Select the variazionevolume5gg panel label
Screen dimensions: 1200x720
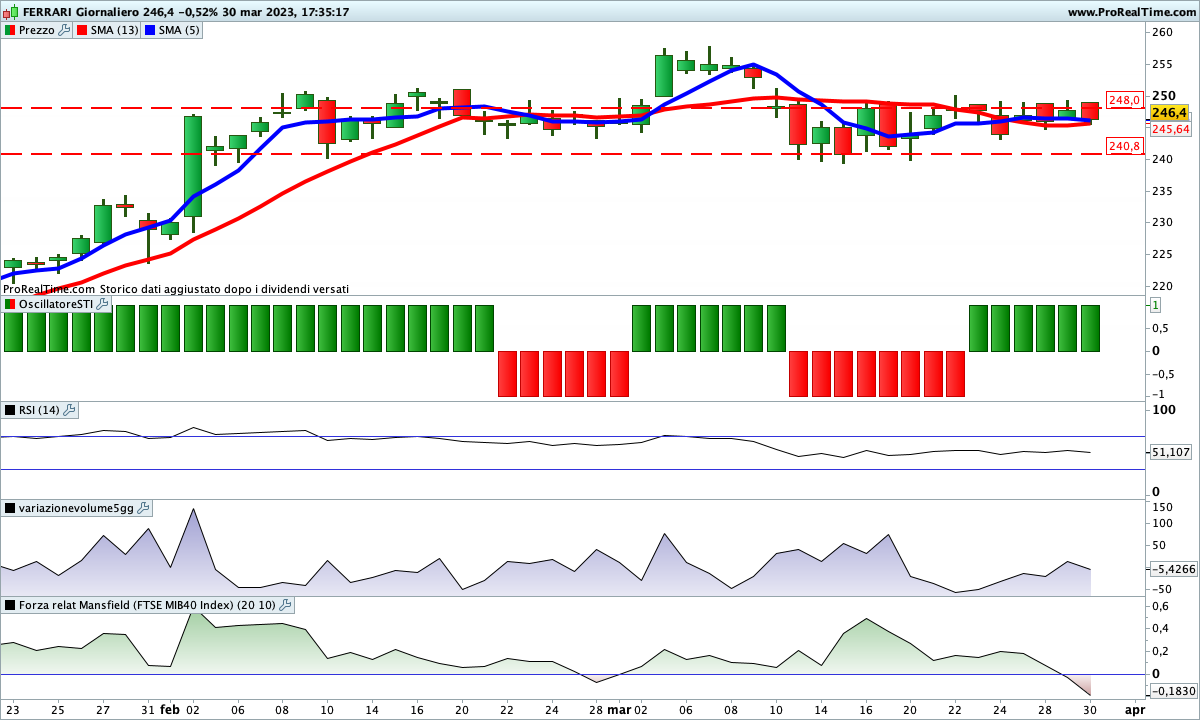tap(76, 508)
